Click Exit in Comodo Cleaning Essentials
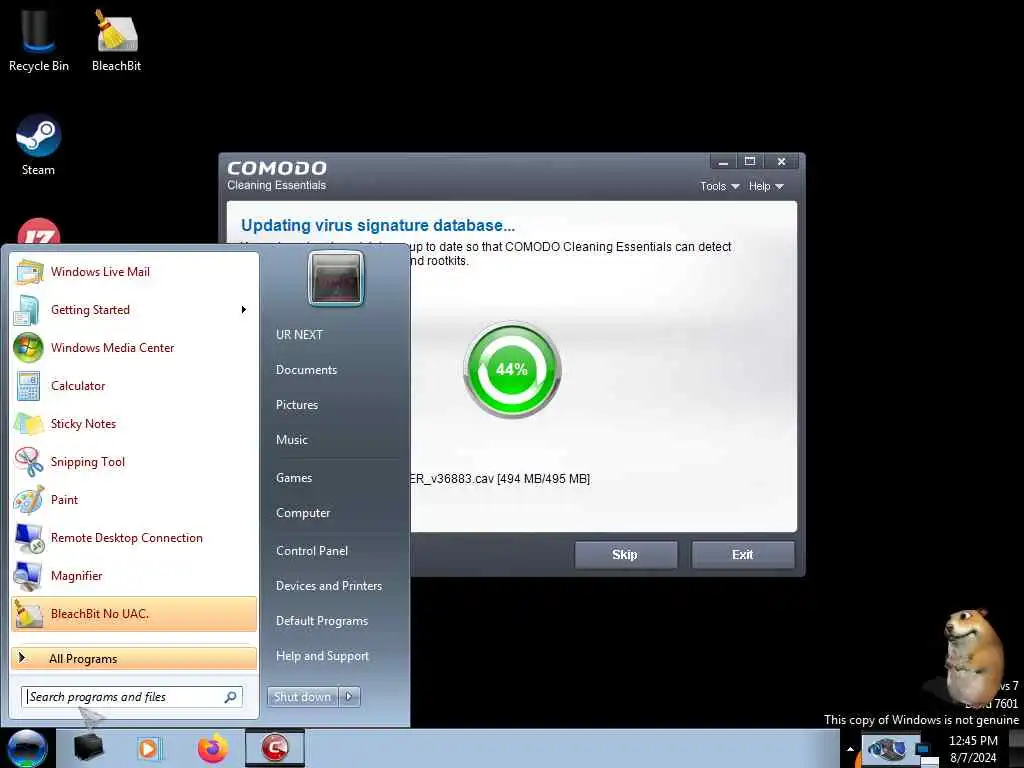1024x768 pixels. click(x=743, y=554)
